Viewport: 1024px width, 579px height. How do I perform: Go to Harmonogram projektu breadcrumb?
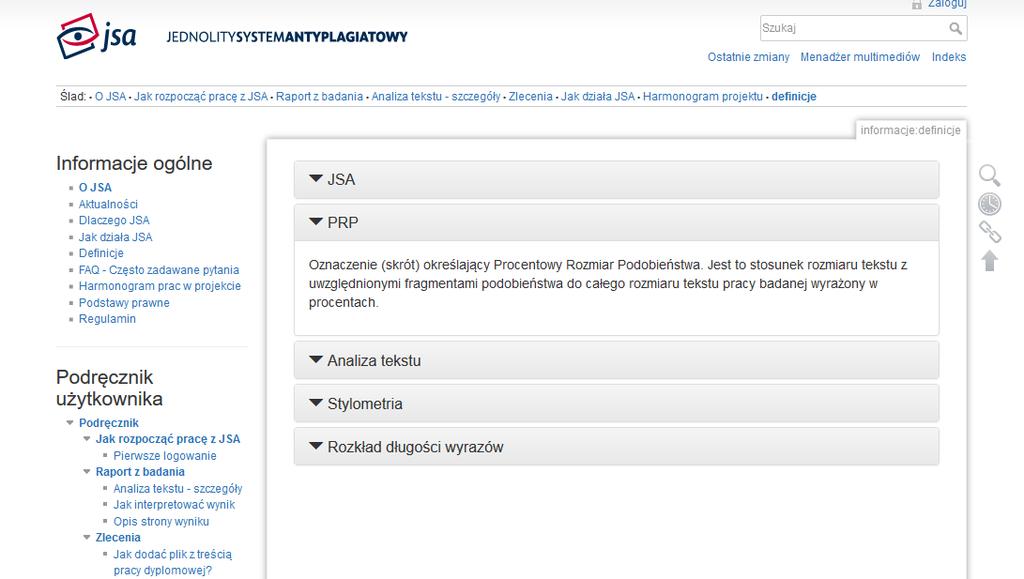coord(703,97)
